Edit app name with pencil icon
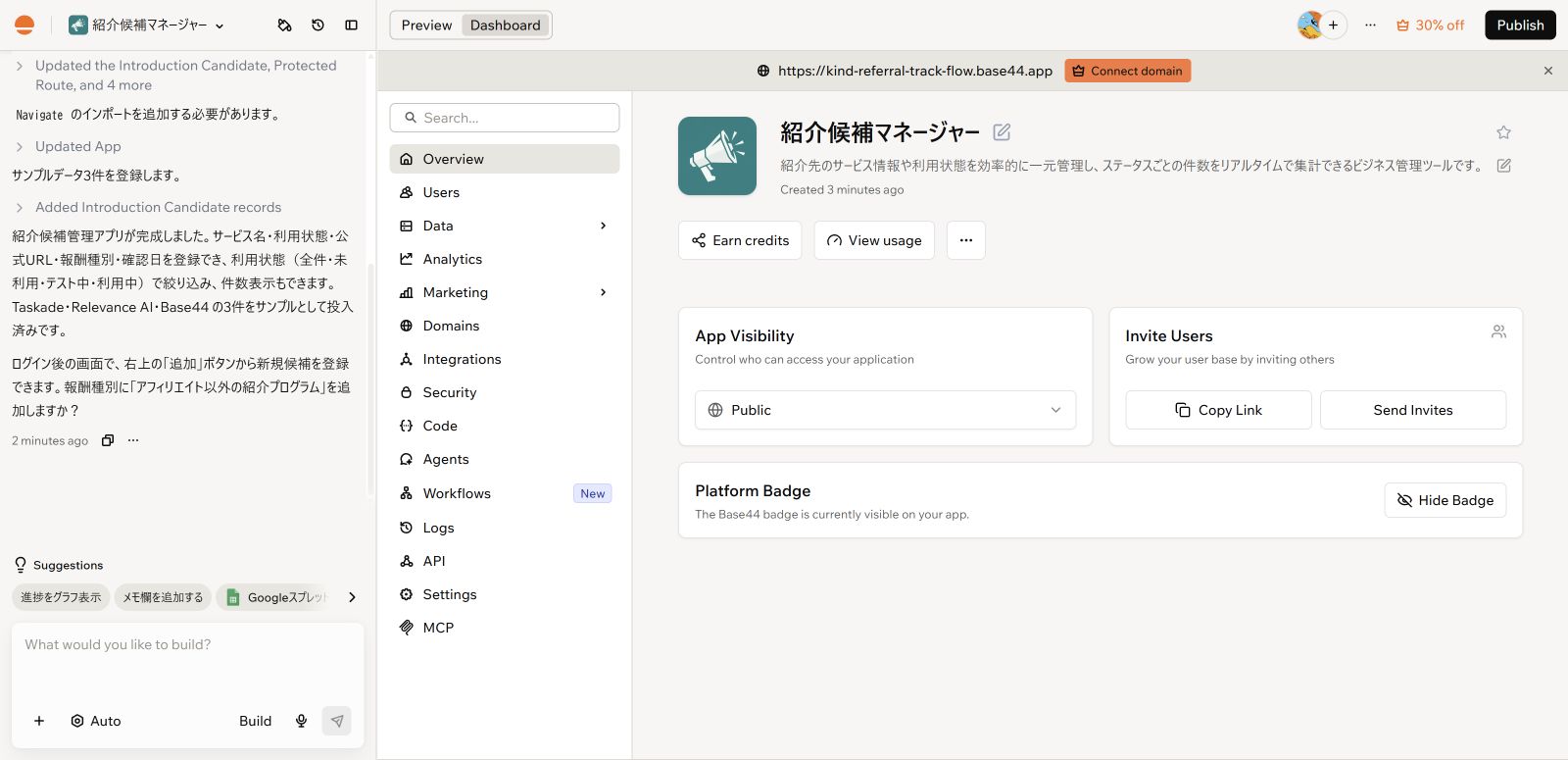The image size is (1568, 760). tap(1002, 131)
